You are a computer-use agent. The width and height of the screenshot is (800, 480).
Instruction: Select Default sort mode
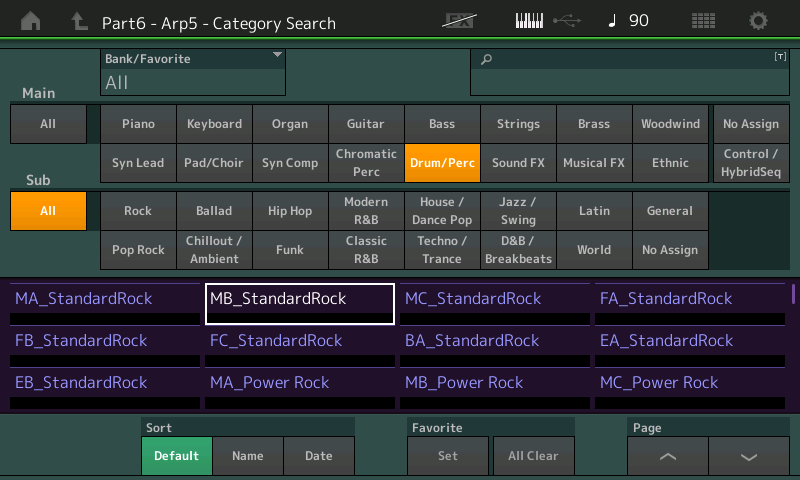(x=177, y=456)
